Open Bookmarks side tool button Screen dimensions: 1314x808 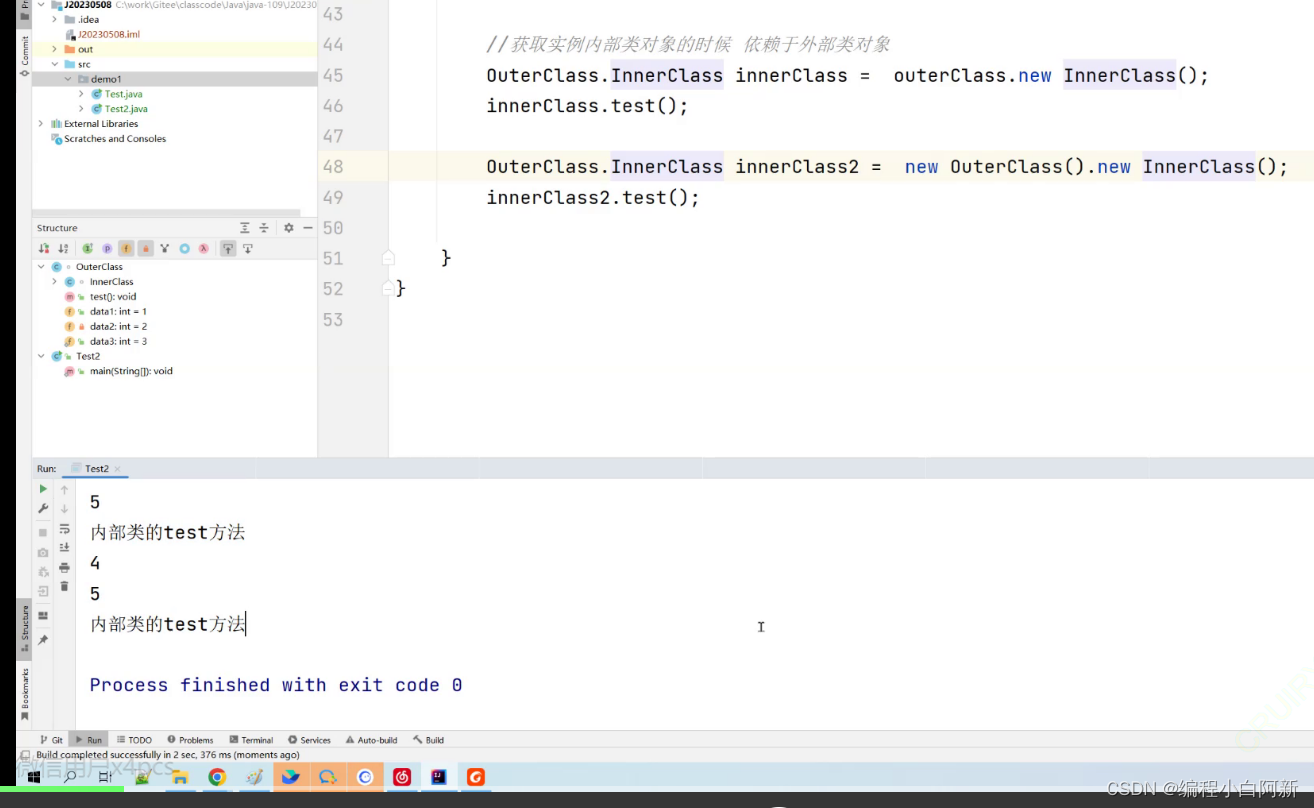pyautogui.click(x=24, y=694)
